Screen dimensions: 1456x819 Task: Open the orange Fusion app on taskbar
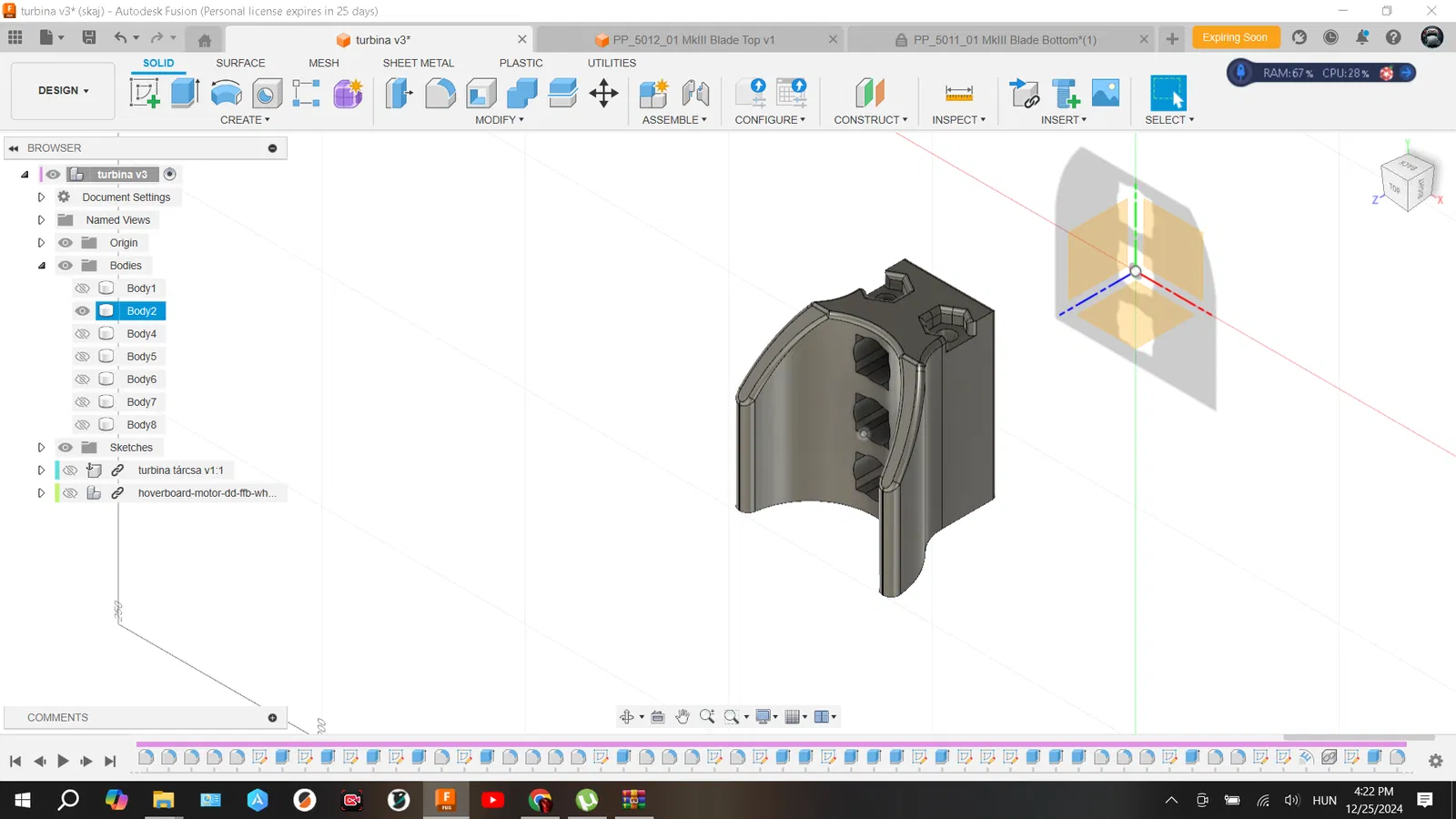pyautogui.click(x=446, y=800)
